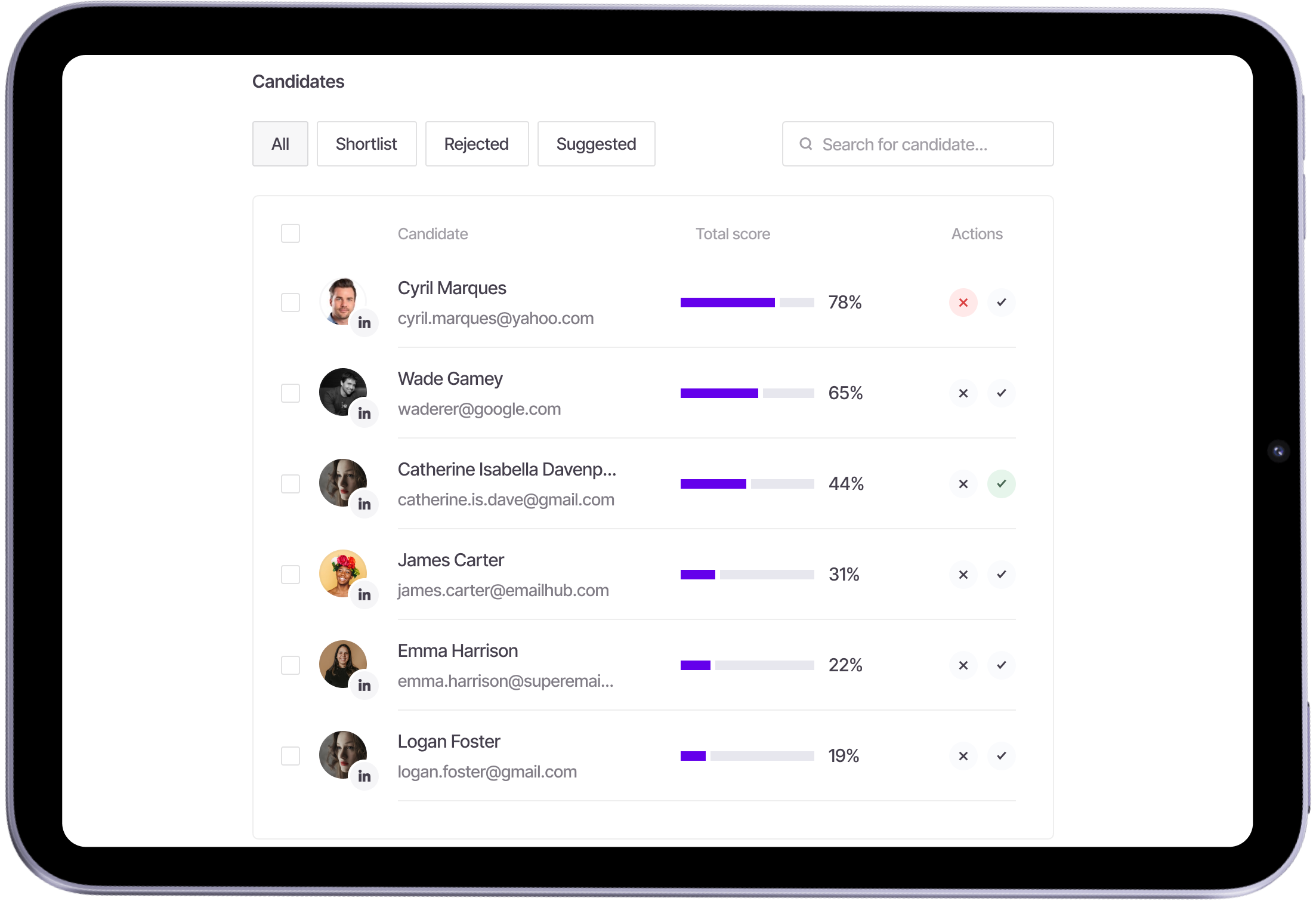Open James Carter's LinkedIn badge icon
Screen dimensions: 1316x901
pyautogui.click(x=364, y=595)
